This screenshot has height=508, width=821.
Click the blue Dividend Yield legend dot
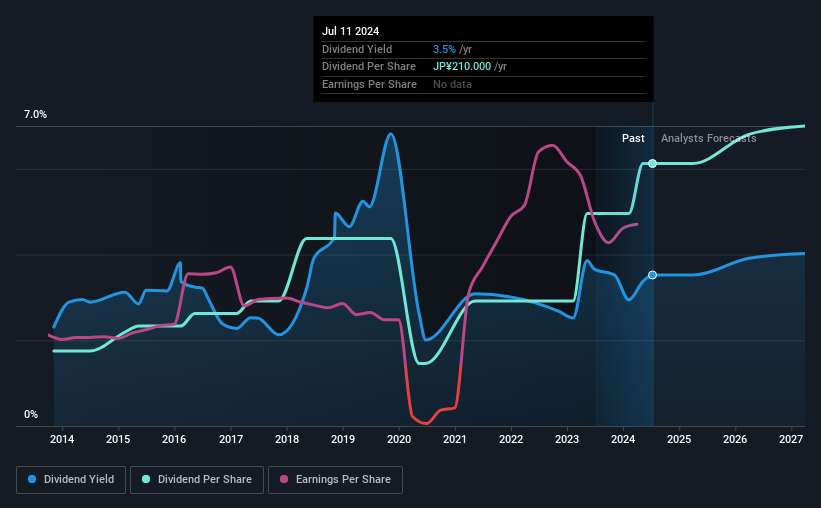pos(32,479)
